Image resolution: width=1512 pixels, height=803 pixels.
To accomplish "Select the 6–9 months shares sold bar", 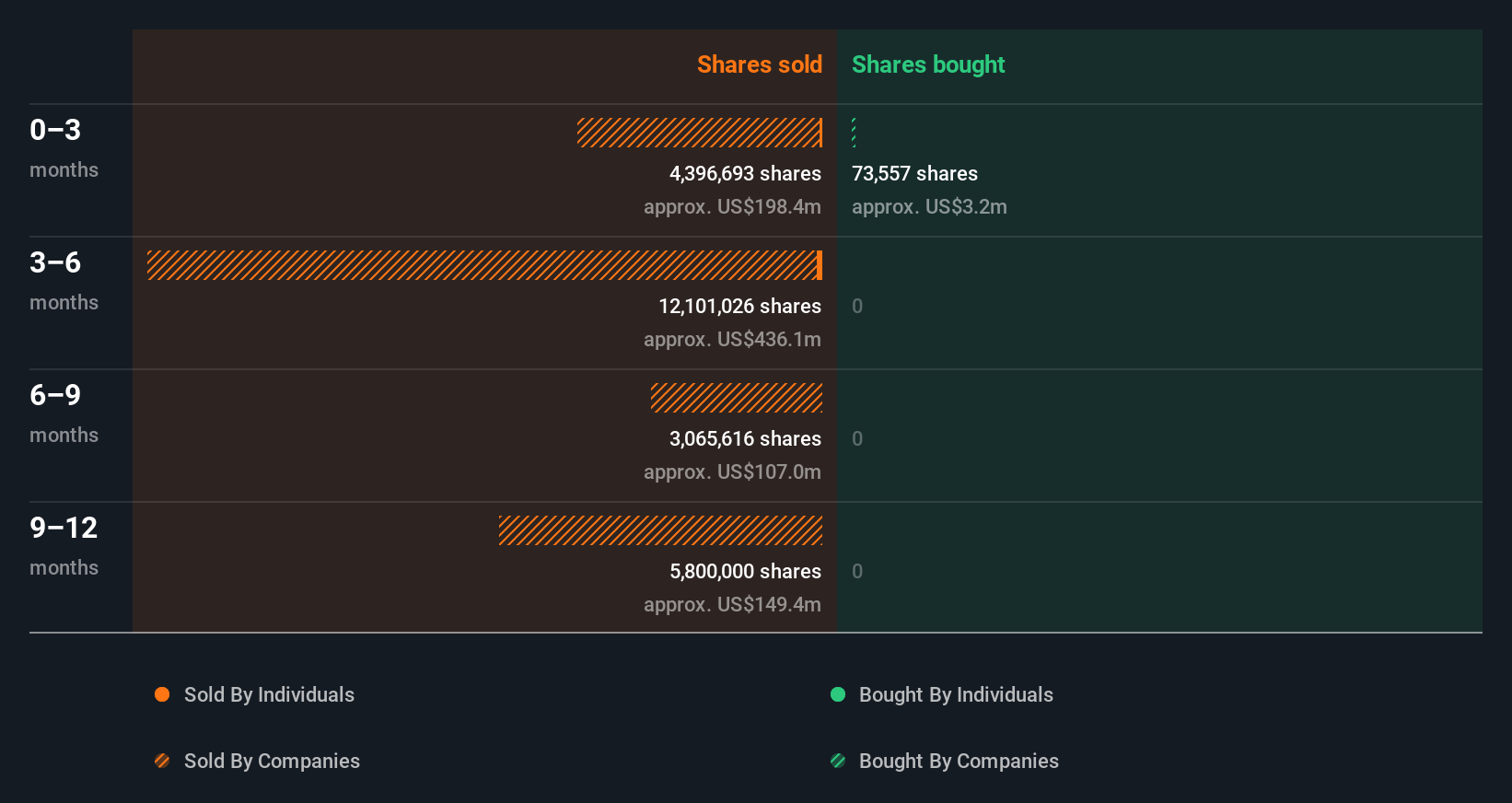I will pos(737,398).
